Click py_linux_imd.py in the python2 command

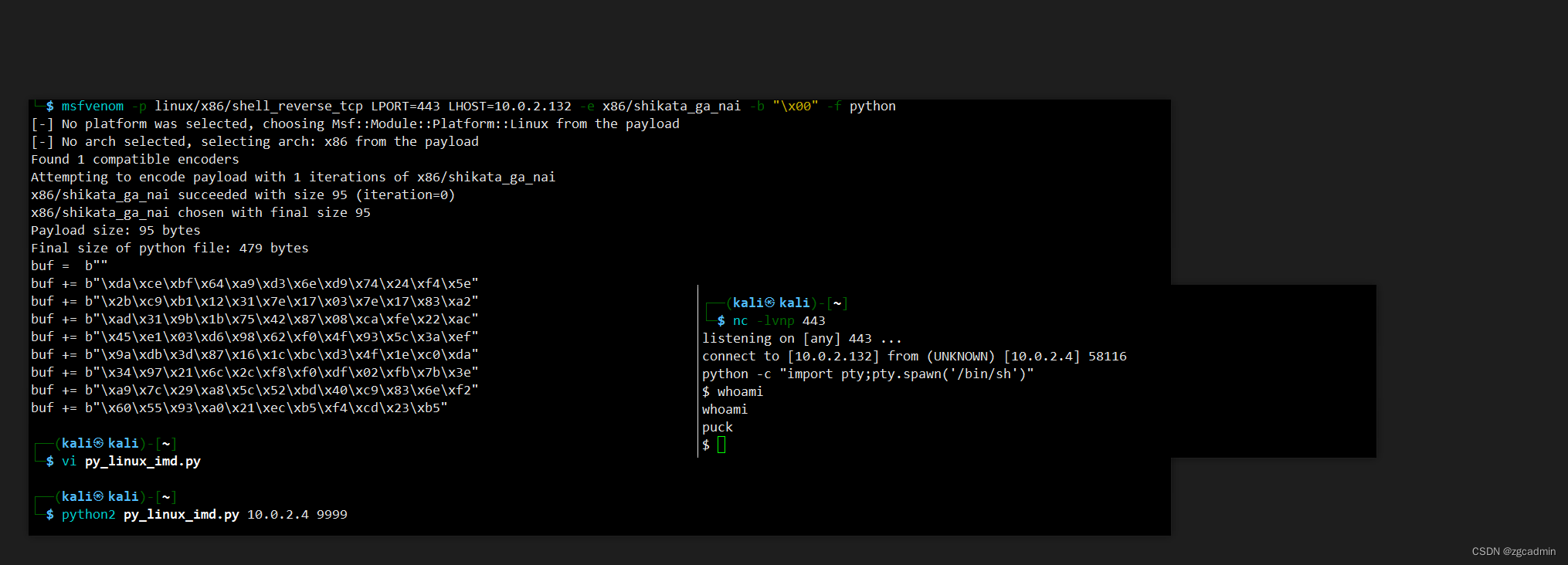tap(182, 515)
